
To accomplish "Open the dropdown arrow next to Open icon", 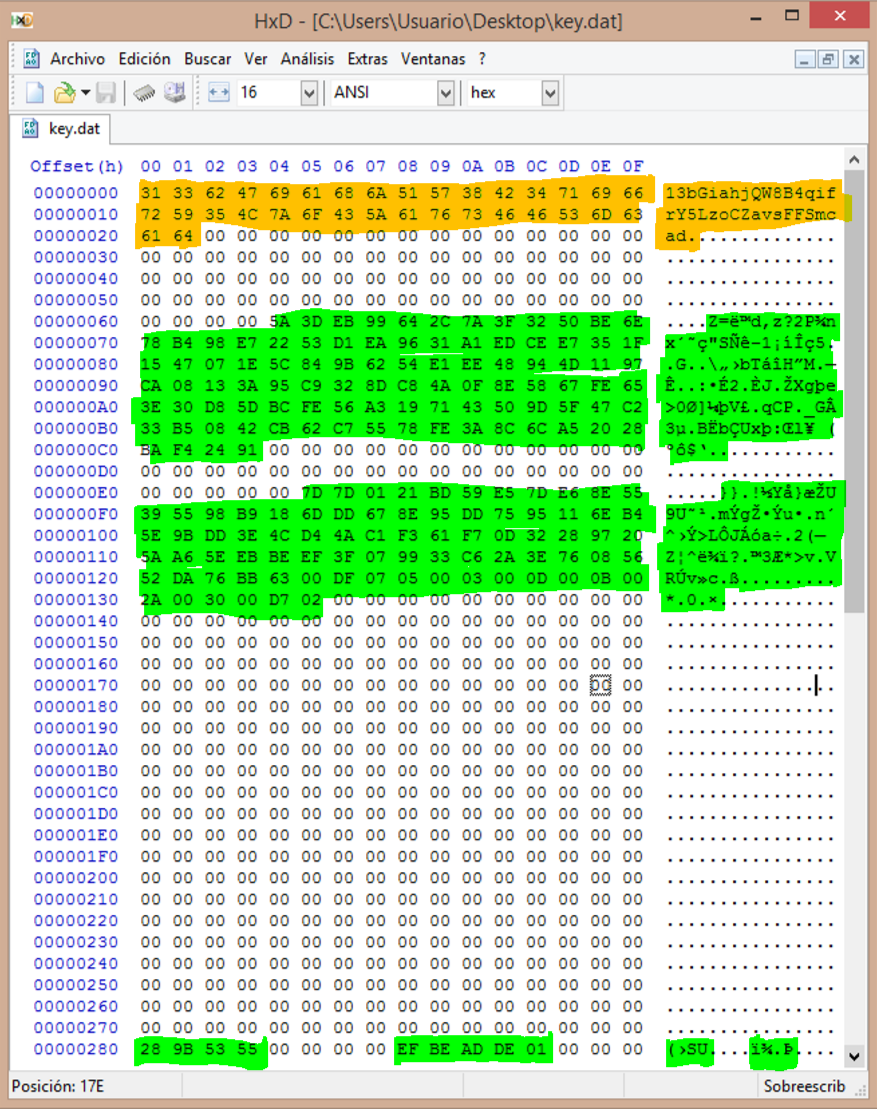I will [86, 93].
